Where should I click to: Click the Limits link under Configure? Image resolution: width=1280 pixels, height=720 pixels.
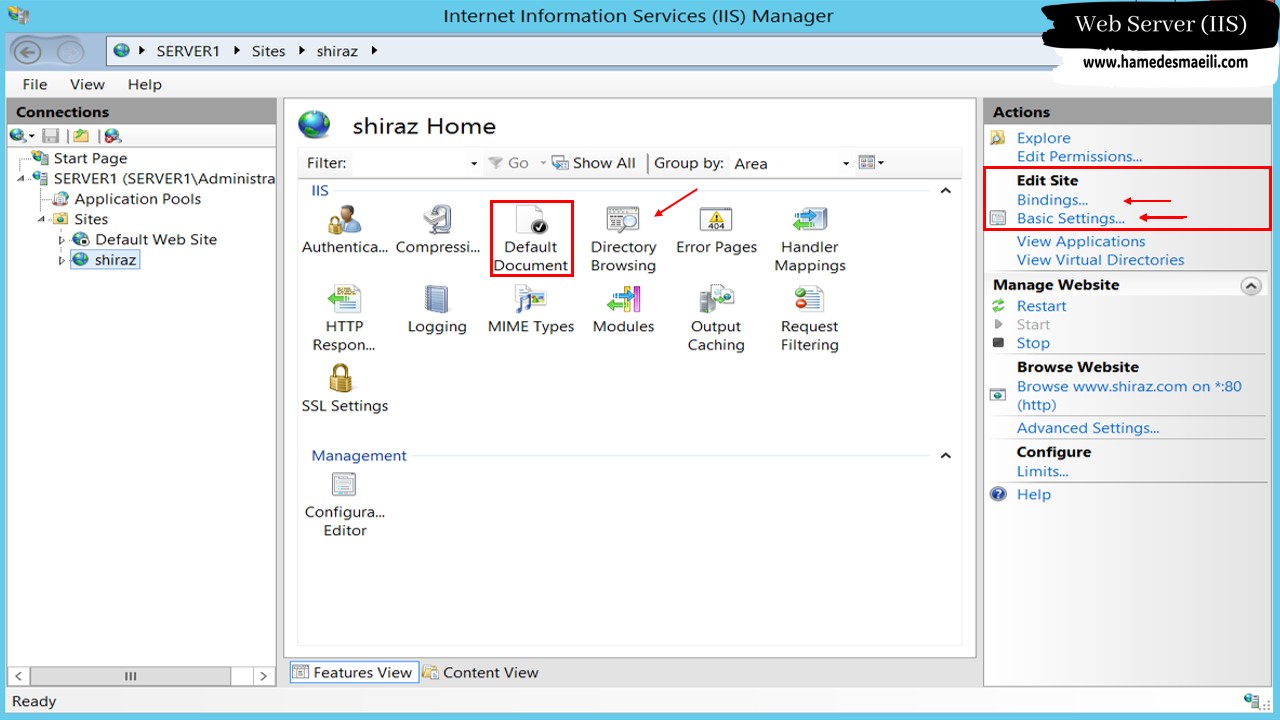click(1042, 471)
